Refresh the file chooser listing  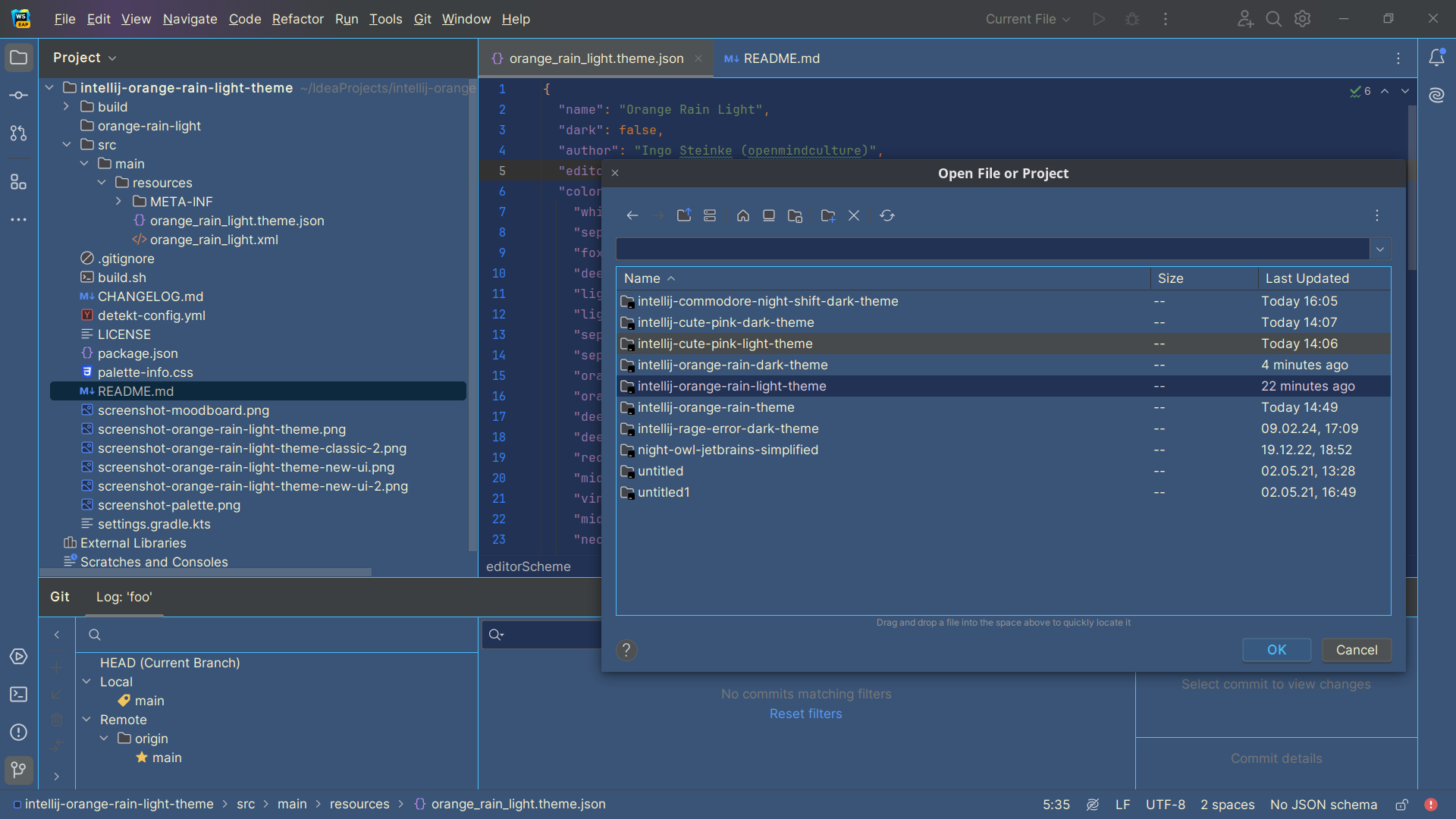[886, 216]
